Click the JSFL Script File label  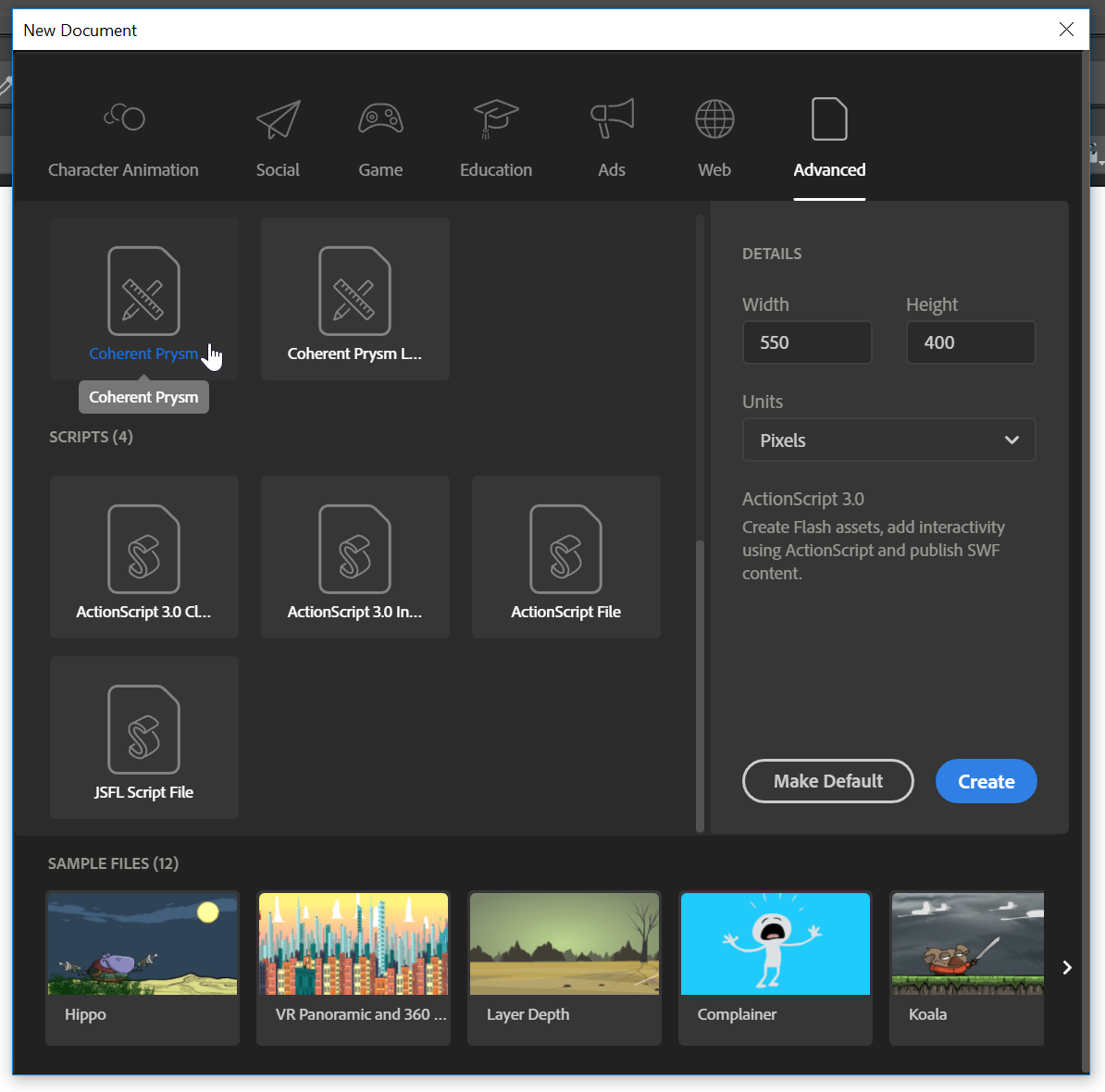143,792
